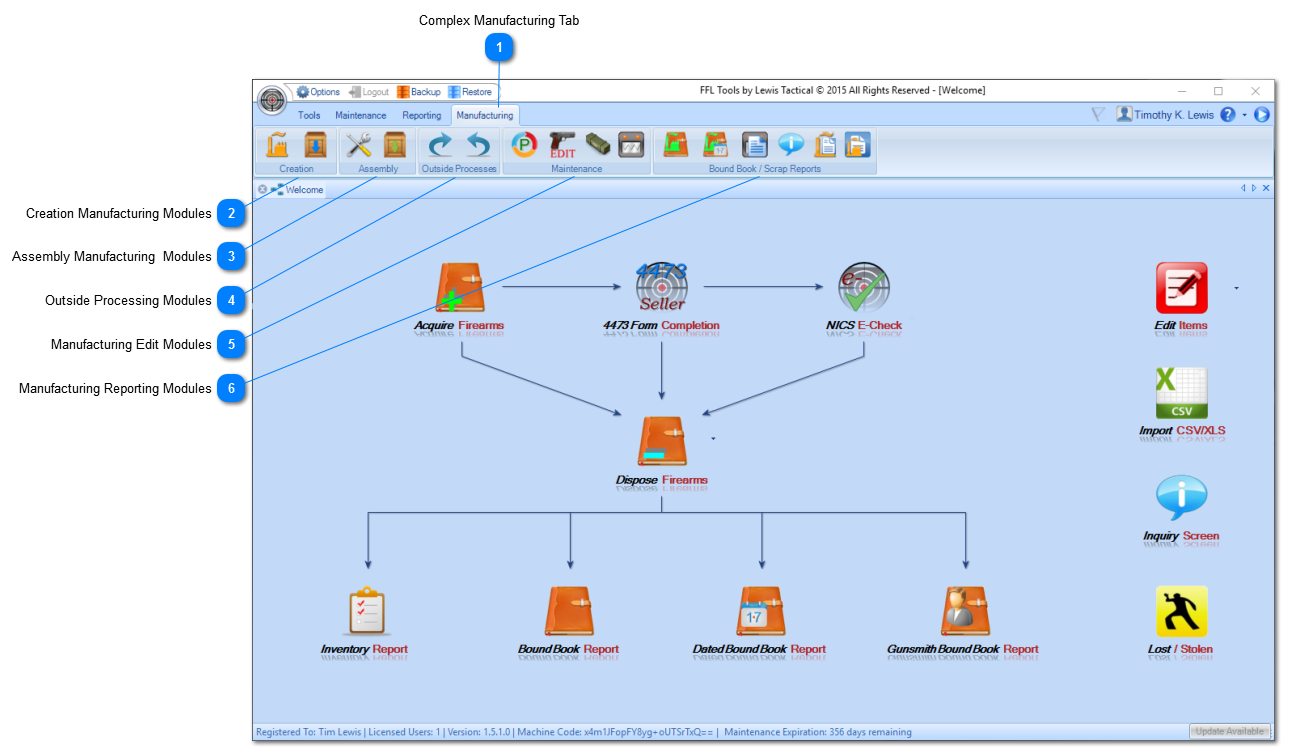Click the dark chart panel Maintenance icon
This screenshot has width=1290, height=749.
[x=631, y=146]
